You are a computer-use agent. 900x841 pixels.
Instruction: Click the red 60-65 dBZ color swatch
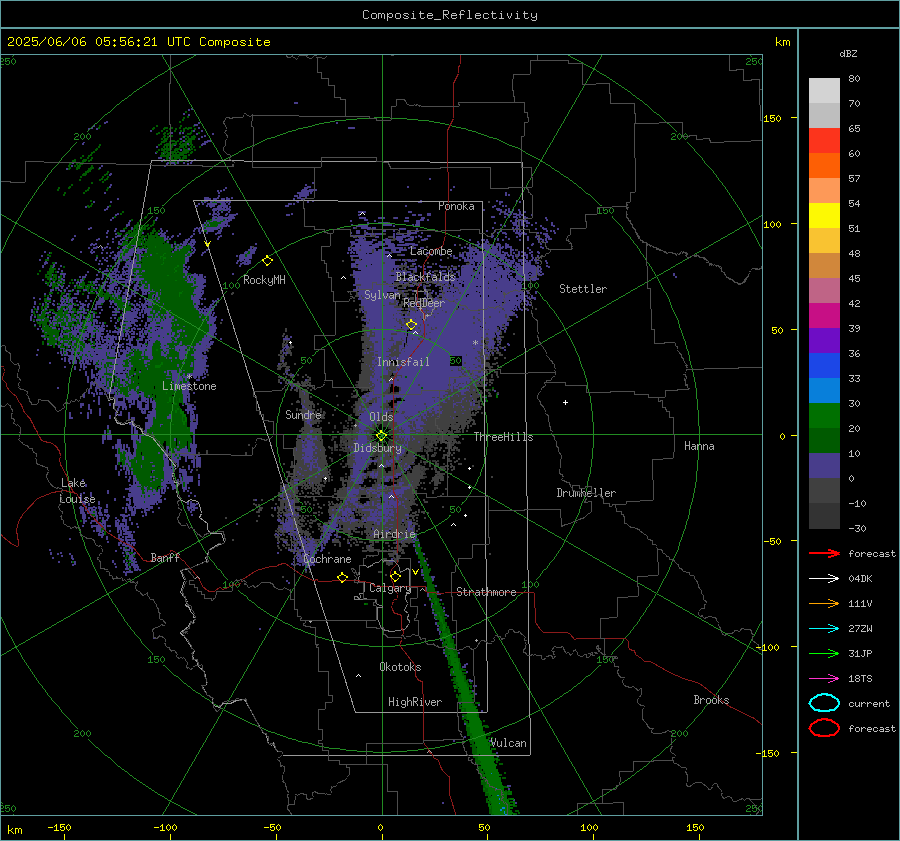tap(824, 140)
